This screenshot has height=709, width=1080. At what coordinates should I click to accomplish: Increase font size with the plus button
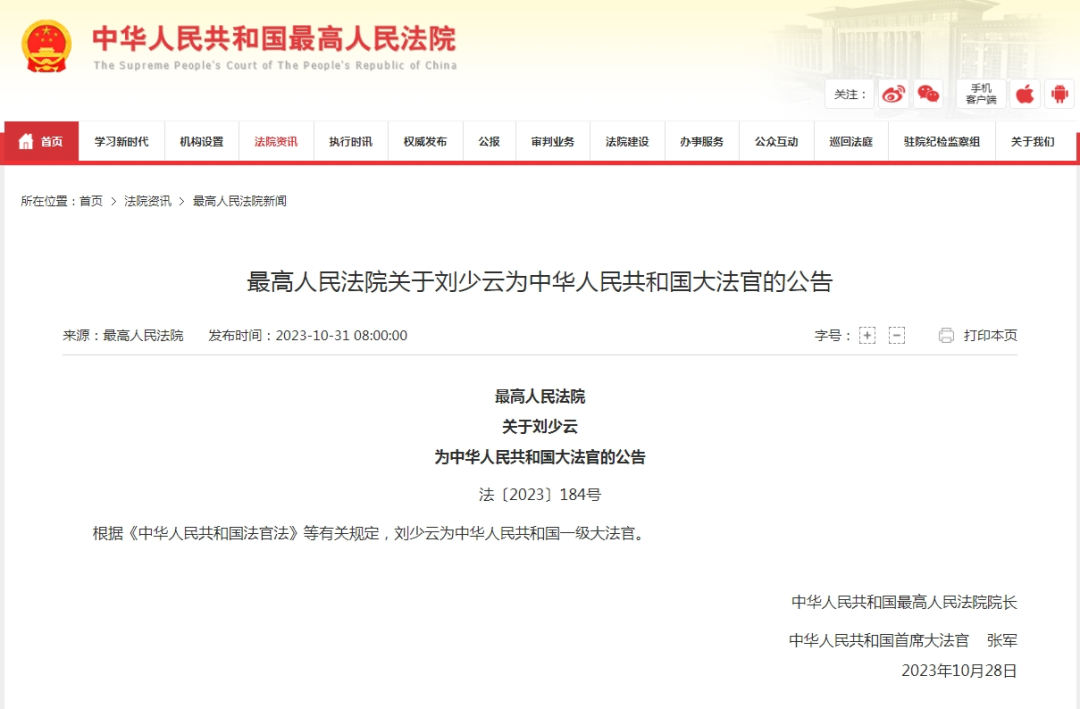tap(866, 335)
